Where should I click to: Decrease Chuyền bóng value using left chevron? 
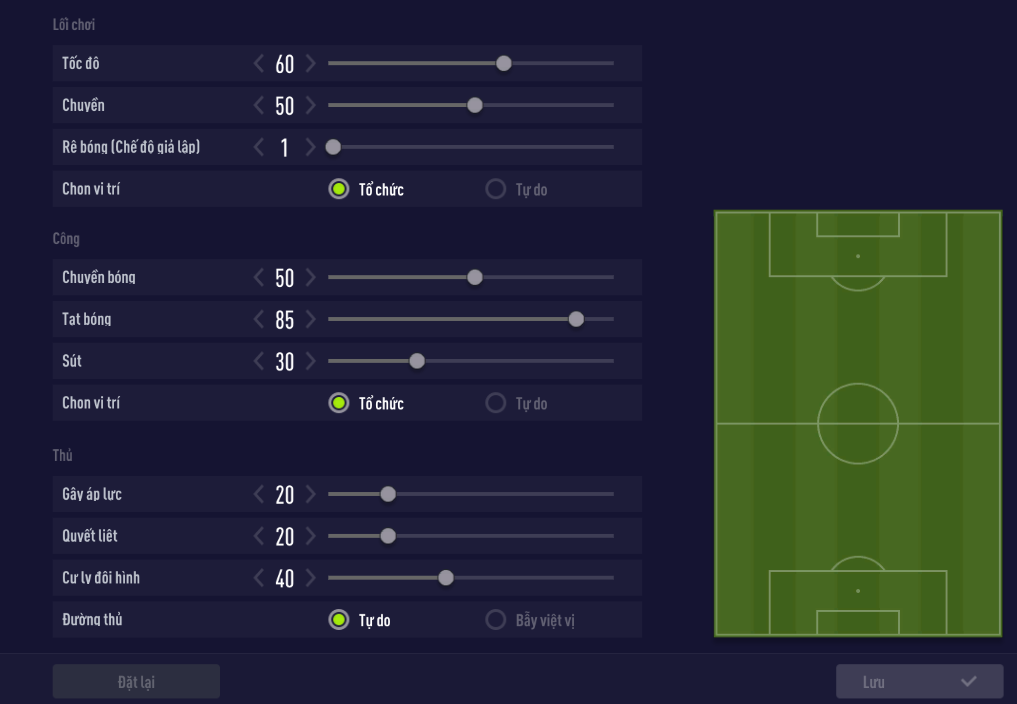[260, 278]
